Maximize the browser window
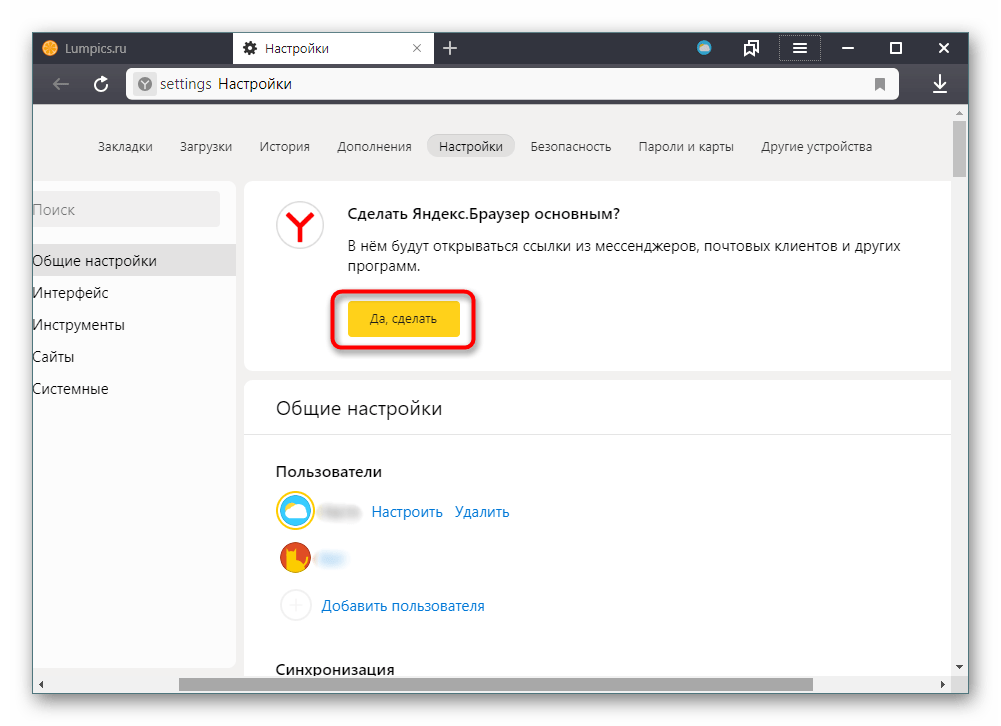 896,49
